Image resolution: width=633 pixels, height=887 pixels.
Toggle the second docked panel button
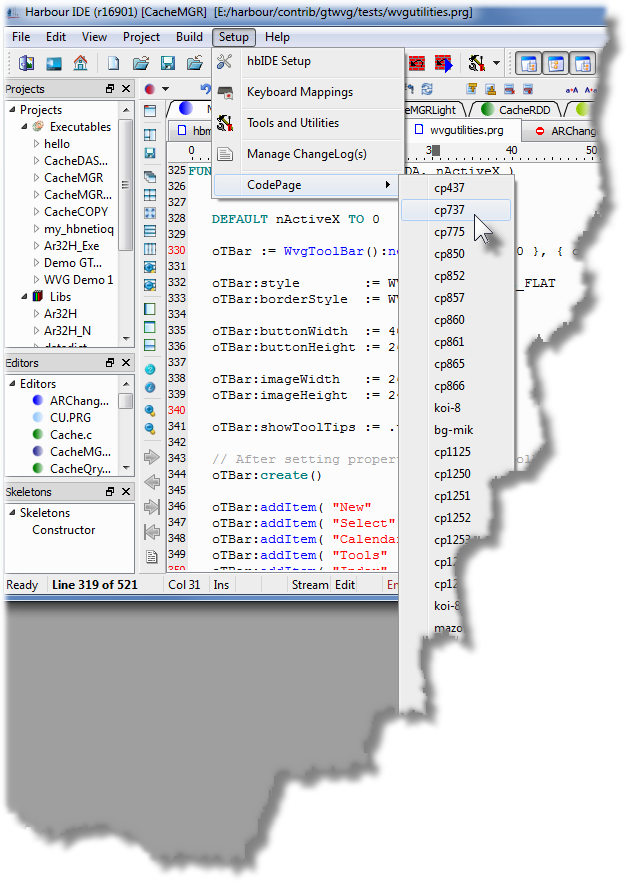[556, 63]
